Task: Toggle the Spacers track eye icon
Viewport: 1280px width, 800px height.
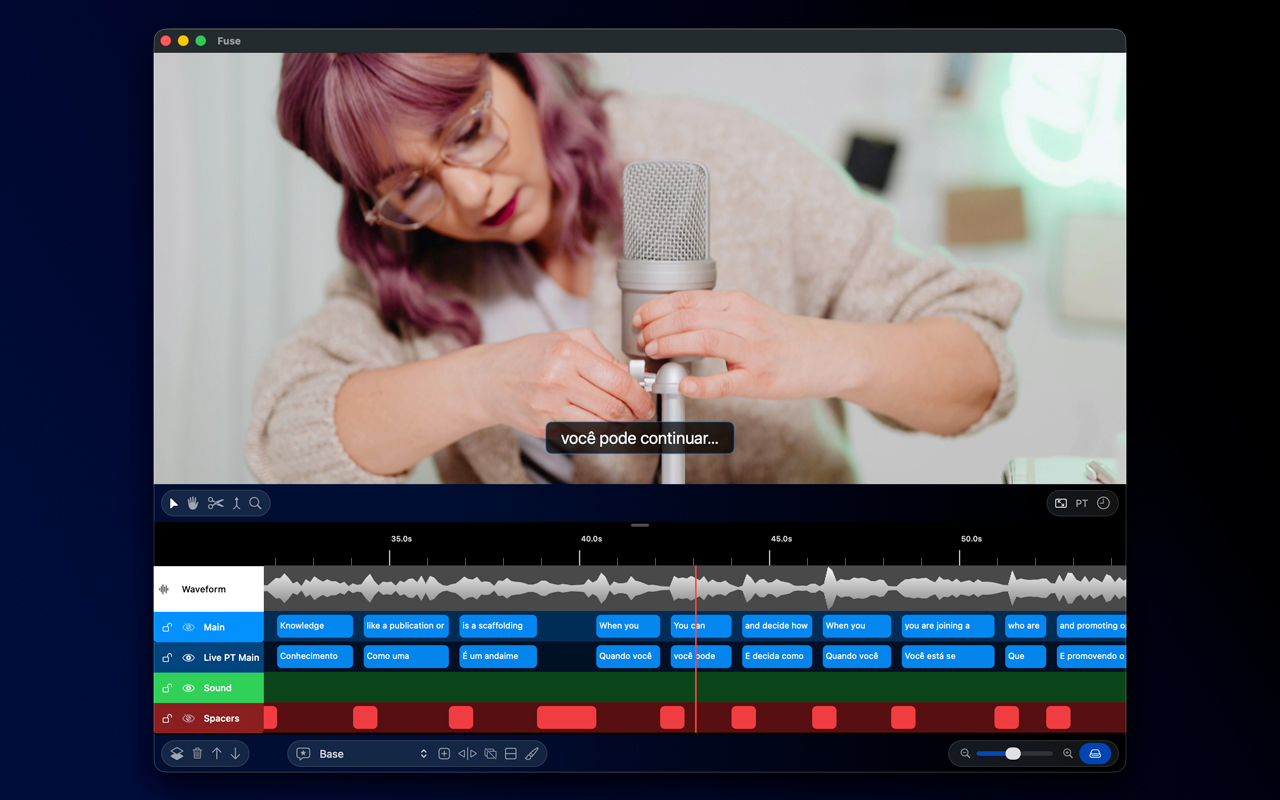Action: 188,719
